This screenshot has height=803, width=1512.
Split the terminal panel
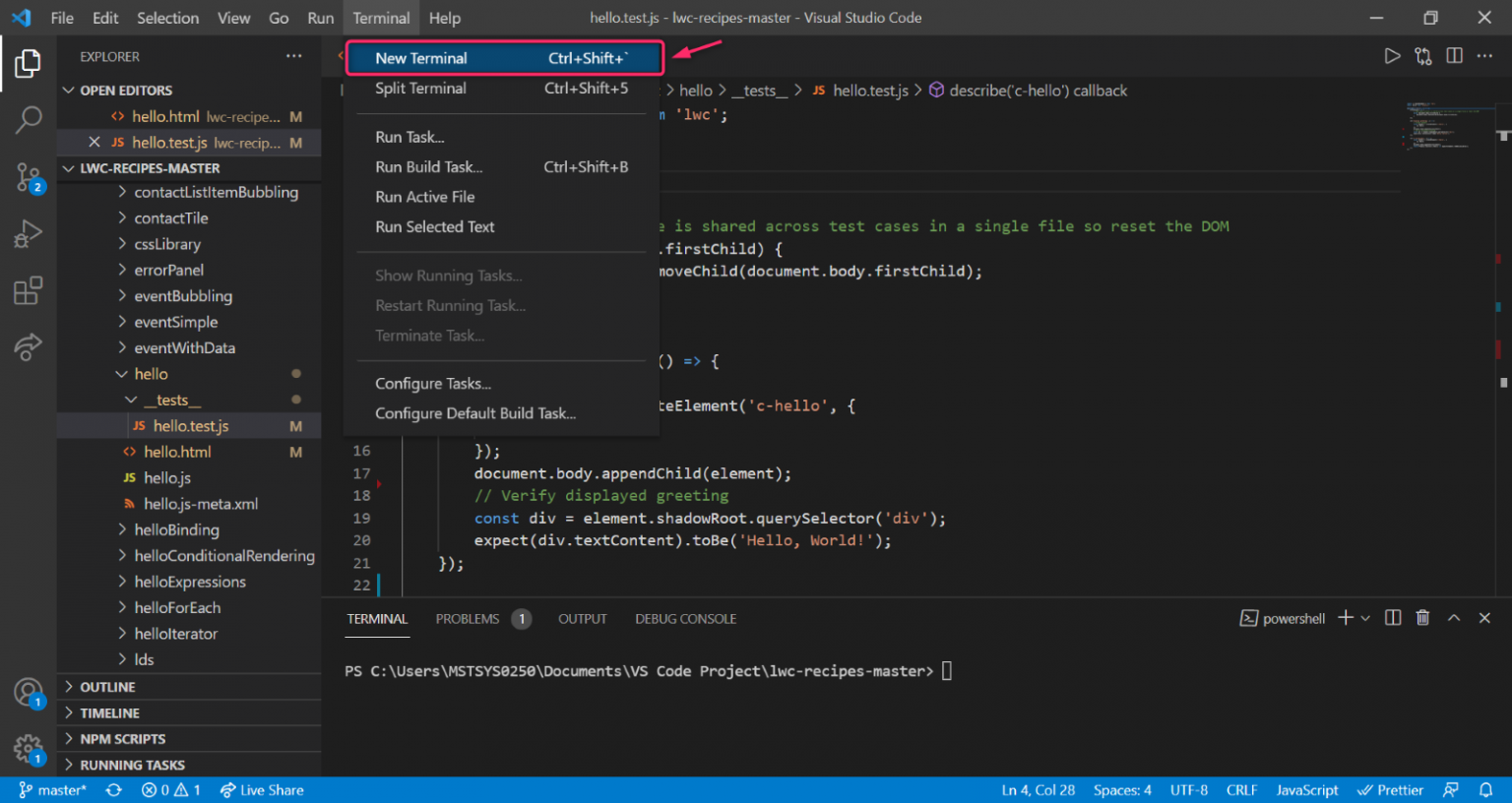(1392, 617)
